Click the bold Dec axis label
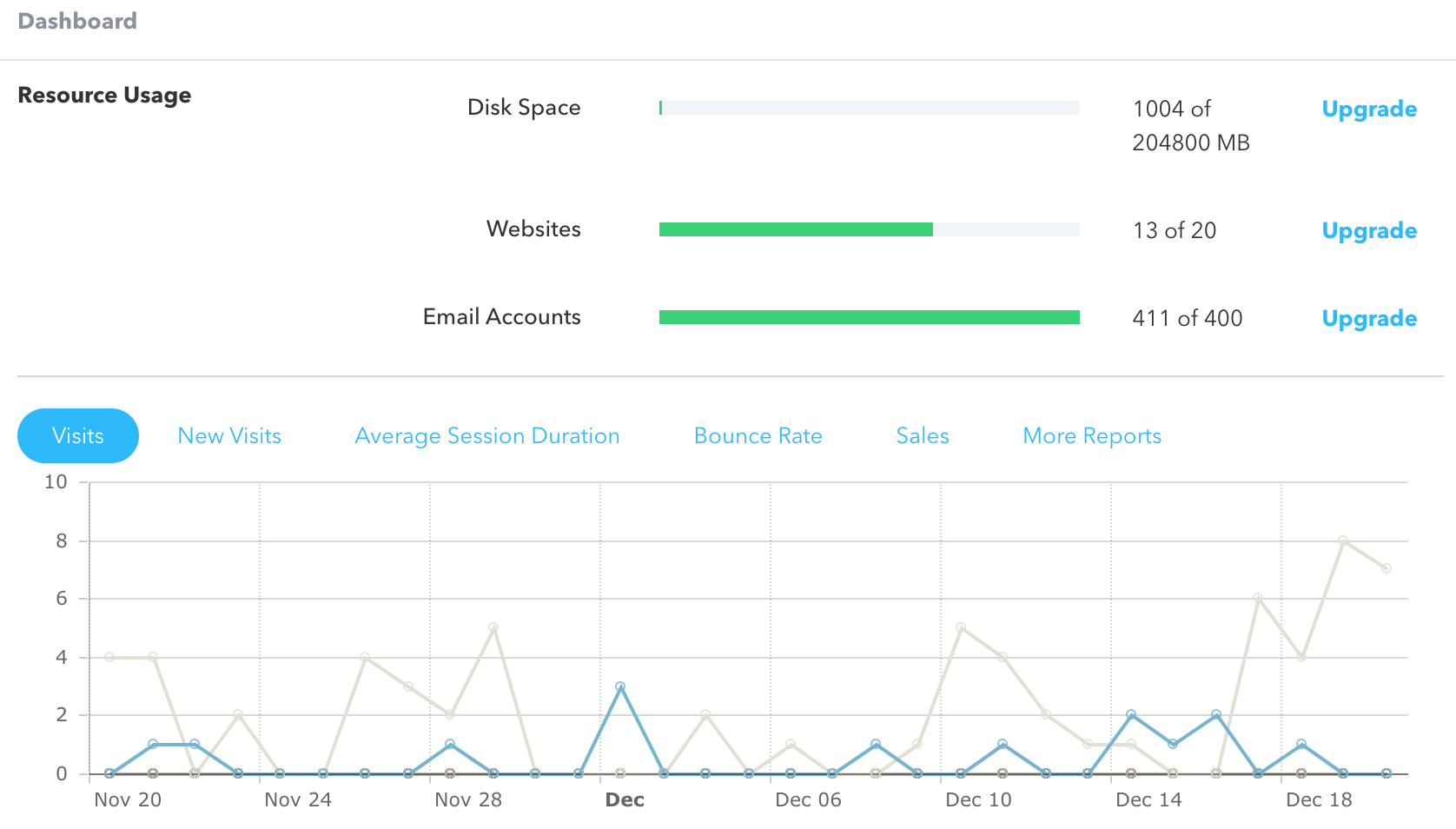1456x829 pixels. coord(625,799)
